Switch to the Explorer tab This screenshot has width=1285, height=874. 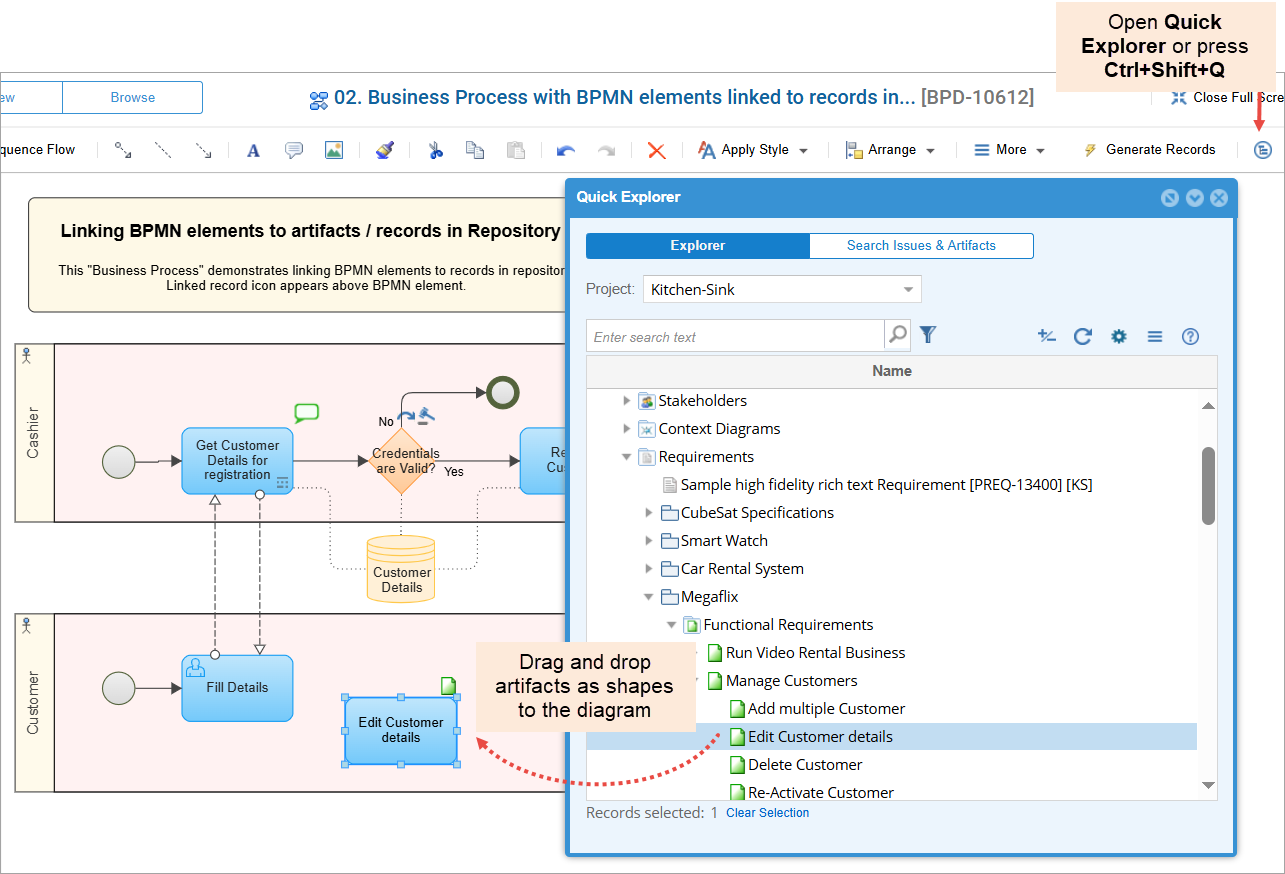coord(697,245)
